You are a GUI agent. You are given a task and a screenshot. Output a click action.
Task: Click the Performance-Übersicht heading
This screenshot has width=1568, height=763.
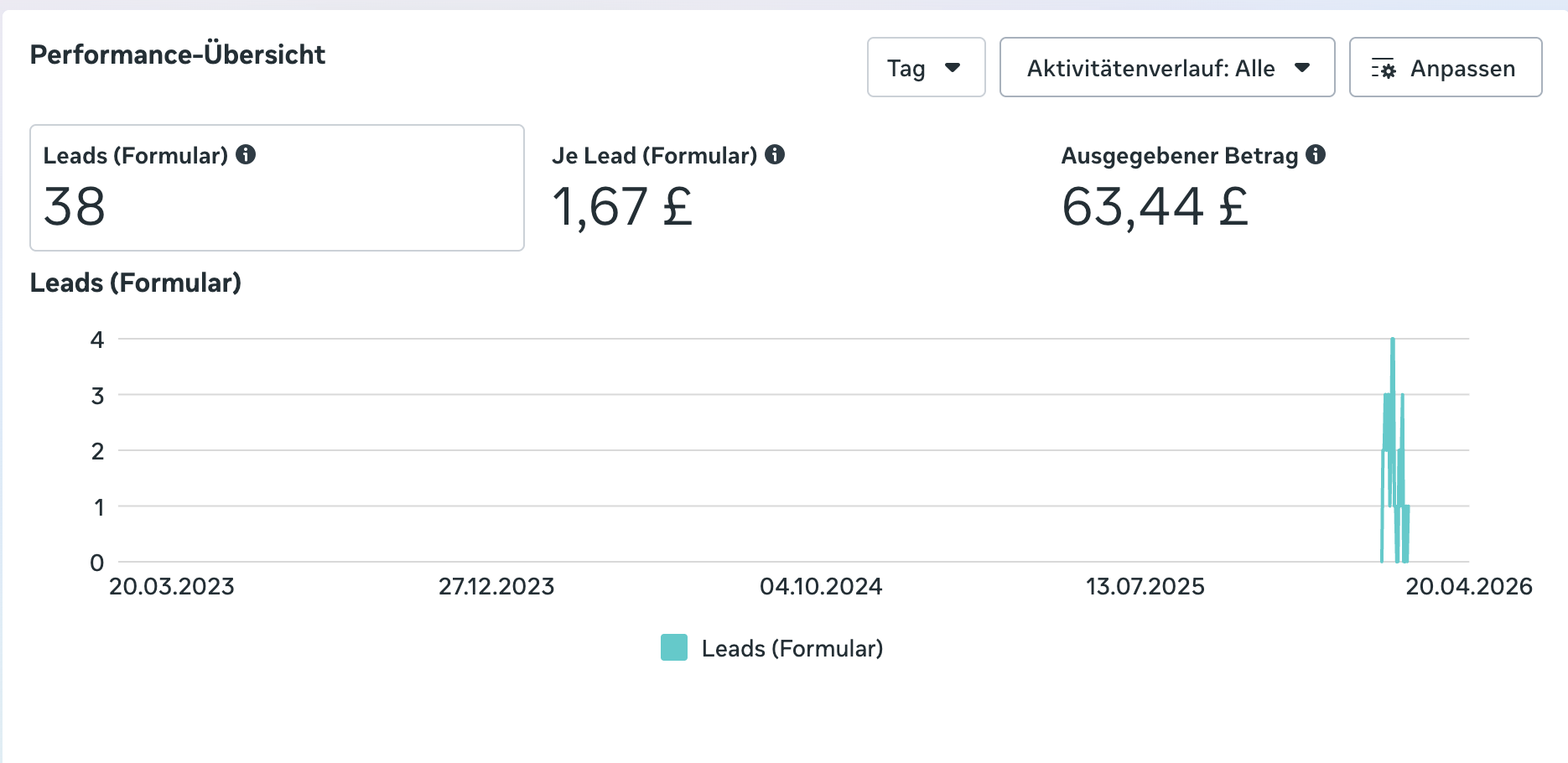tap(178, 54)
